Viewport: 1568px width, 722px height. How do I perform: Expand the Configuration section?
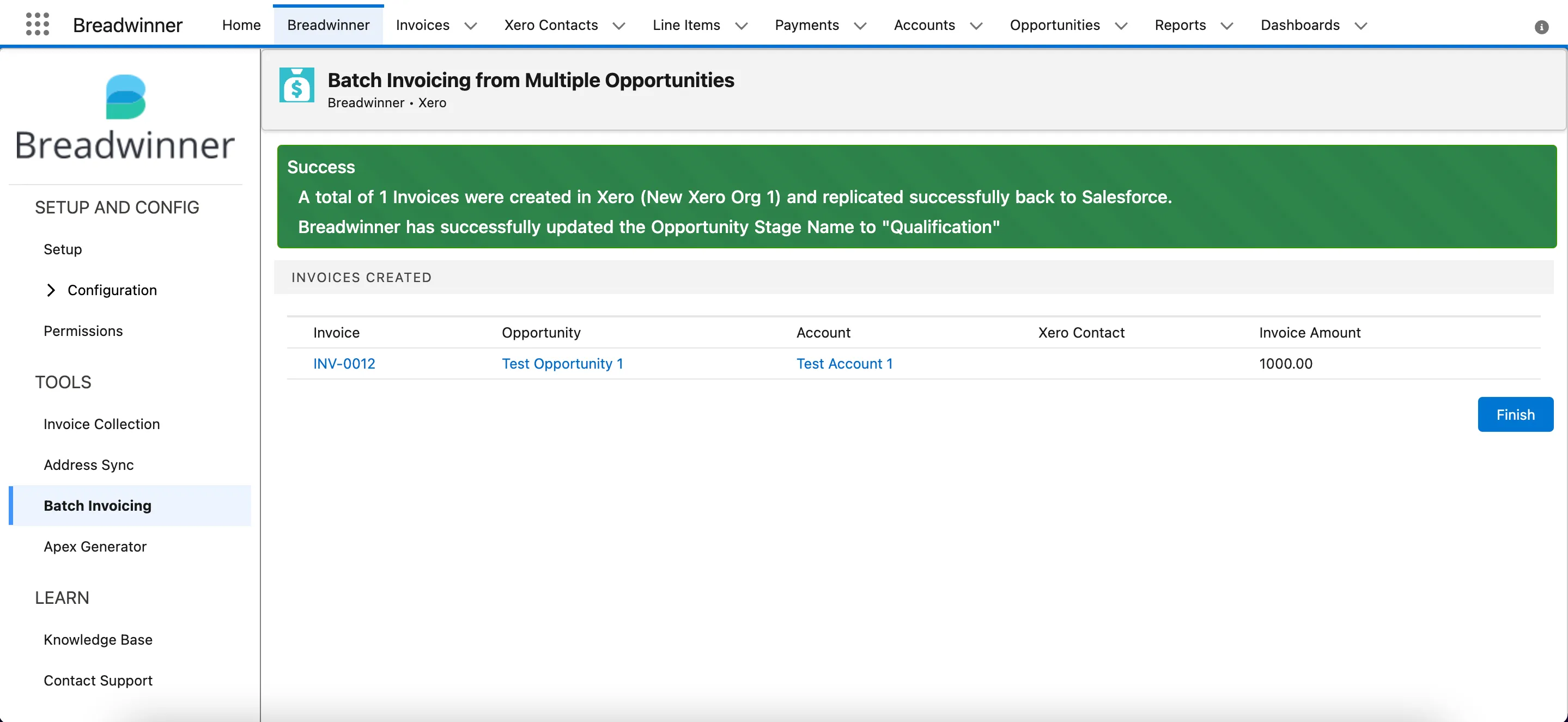tap(51, 290)
